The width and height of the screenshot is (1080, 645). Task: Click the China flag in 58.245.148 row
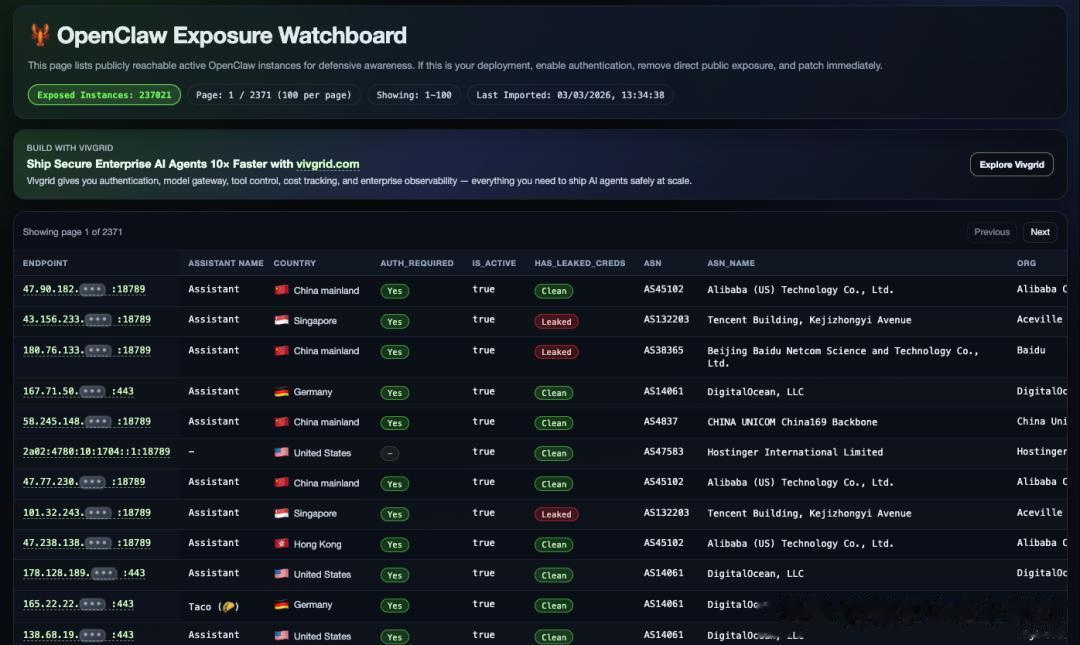[281, 422]
